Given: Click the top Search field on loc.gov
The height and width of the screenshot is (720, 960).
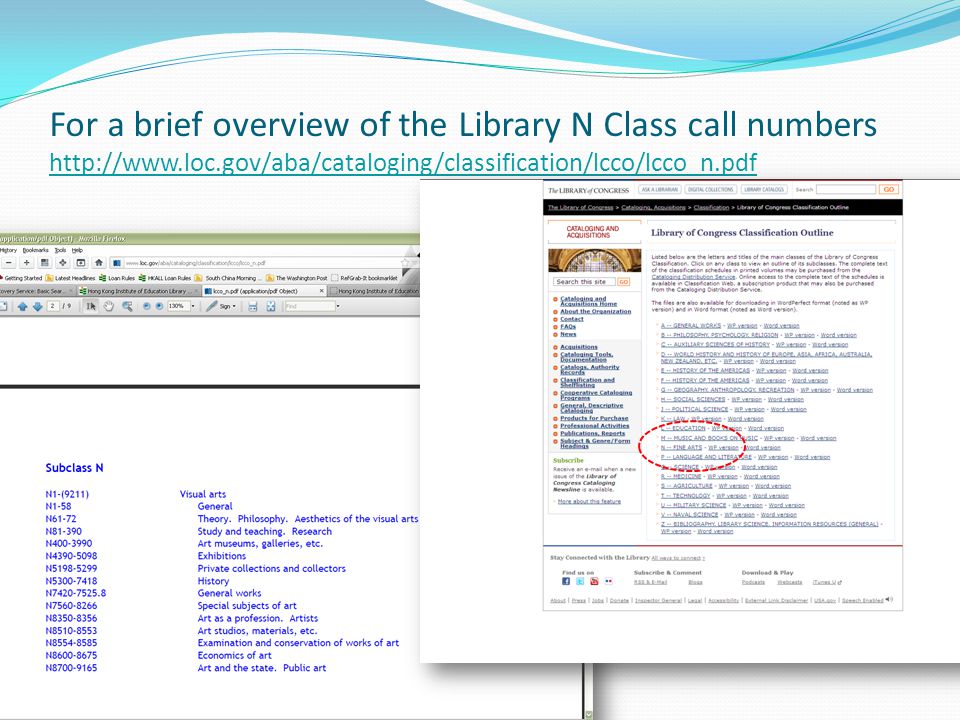Looking at the screenshot, I should [846, 190].
